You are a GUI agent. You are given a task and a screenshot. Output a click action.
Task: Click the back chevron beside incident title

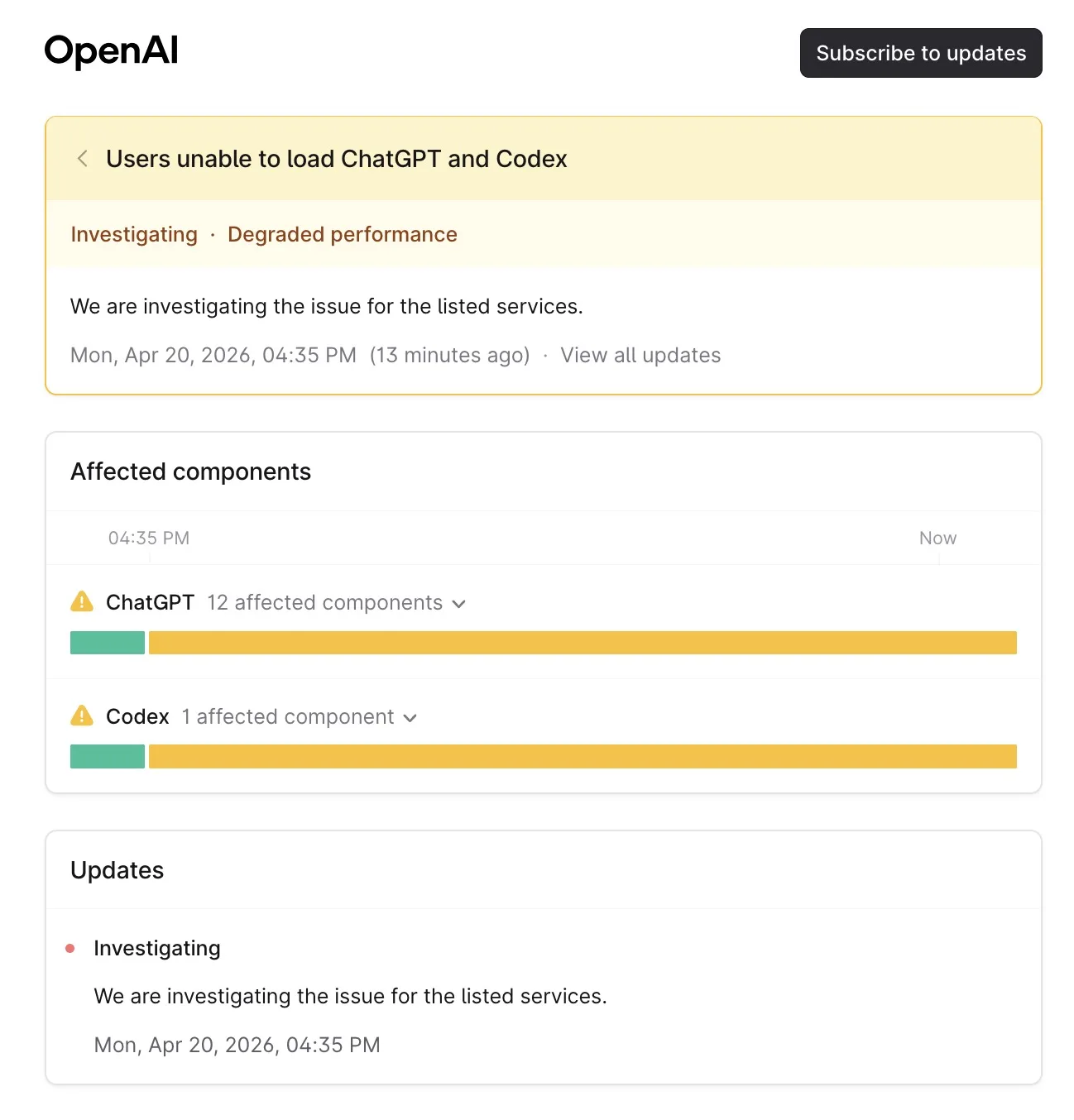click(83, 159)
